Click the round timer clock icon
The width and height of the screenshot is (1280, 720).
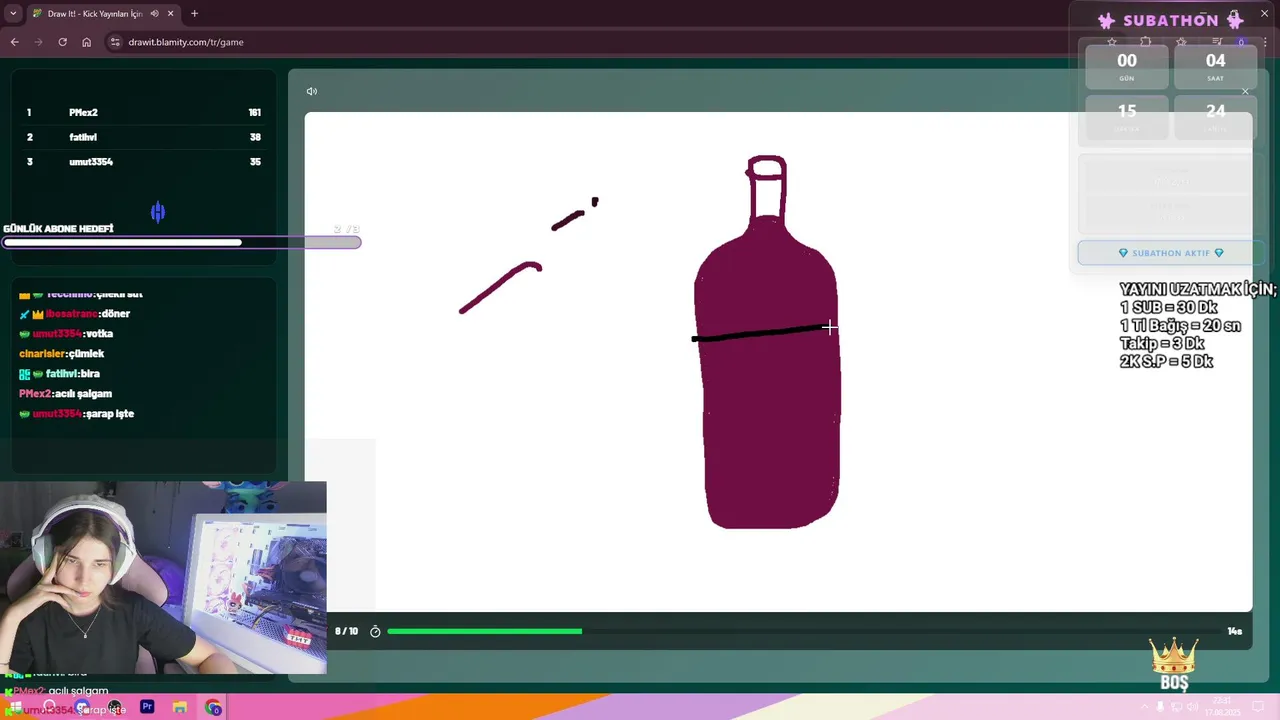tap(376, 631)
